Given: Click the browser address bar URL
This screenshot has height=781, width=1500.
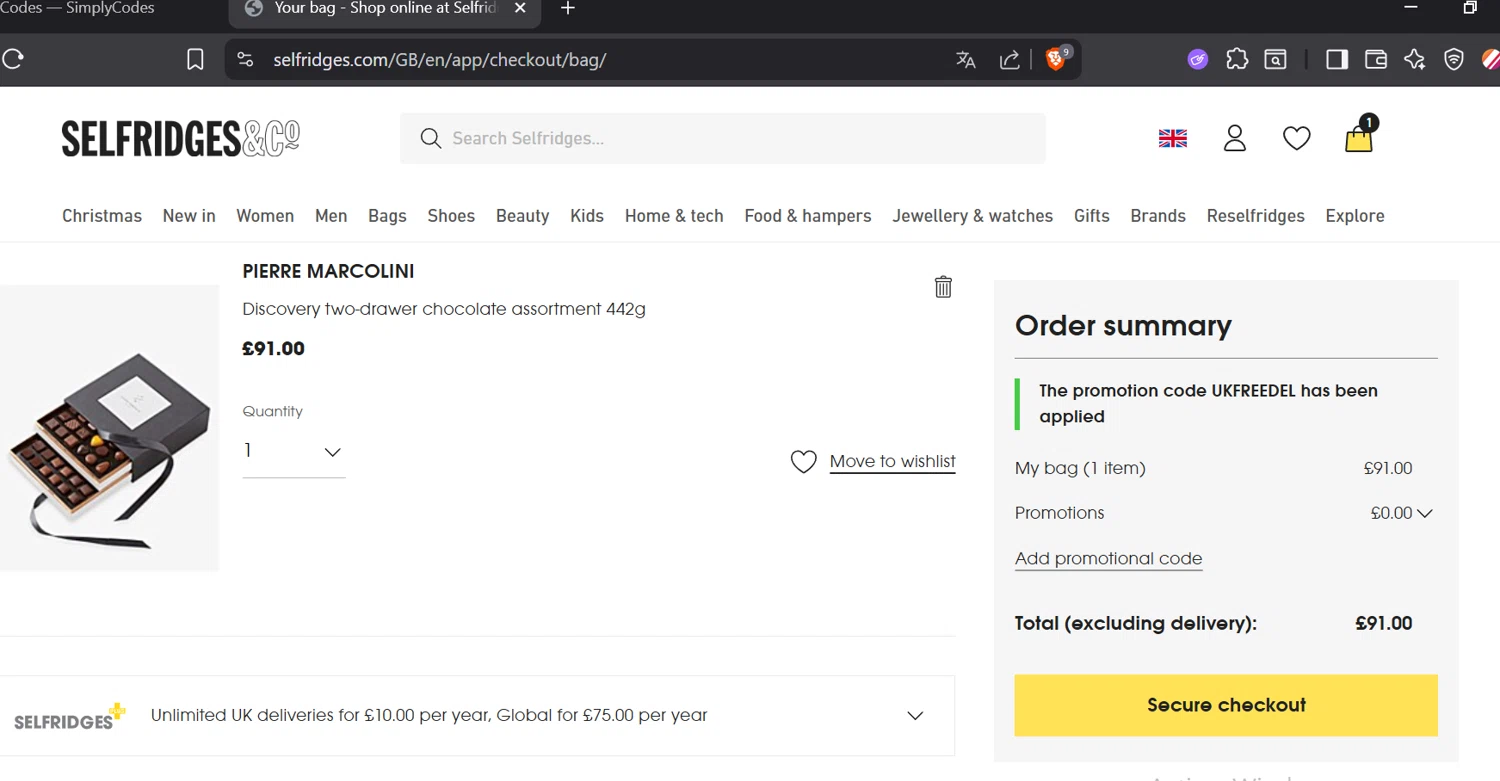Looking at the screenshot, I should 440,60.
